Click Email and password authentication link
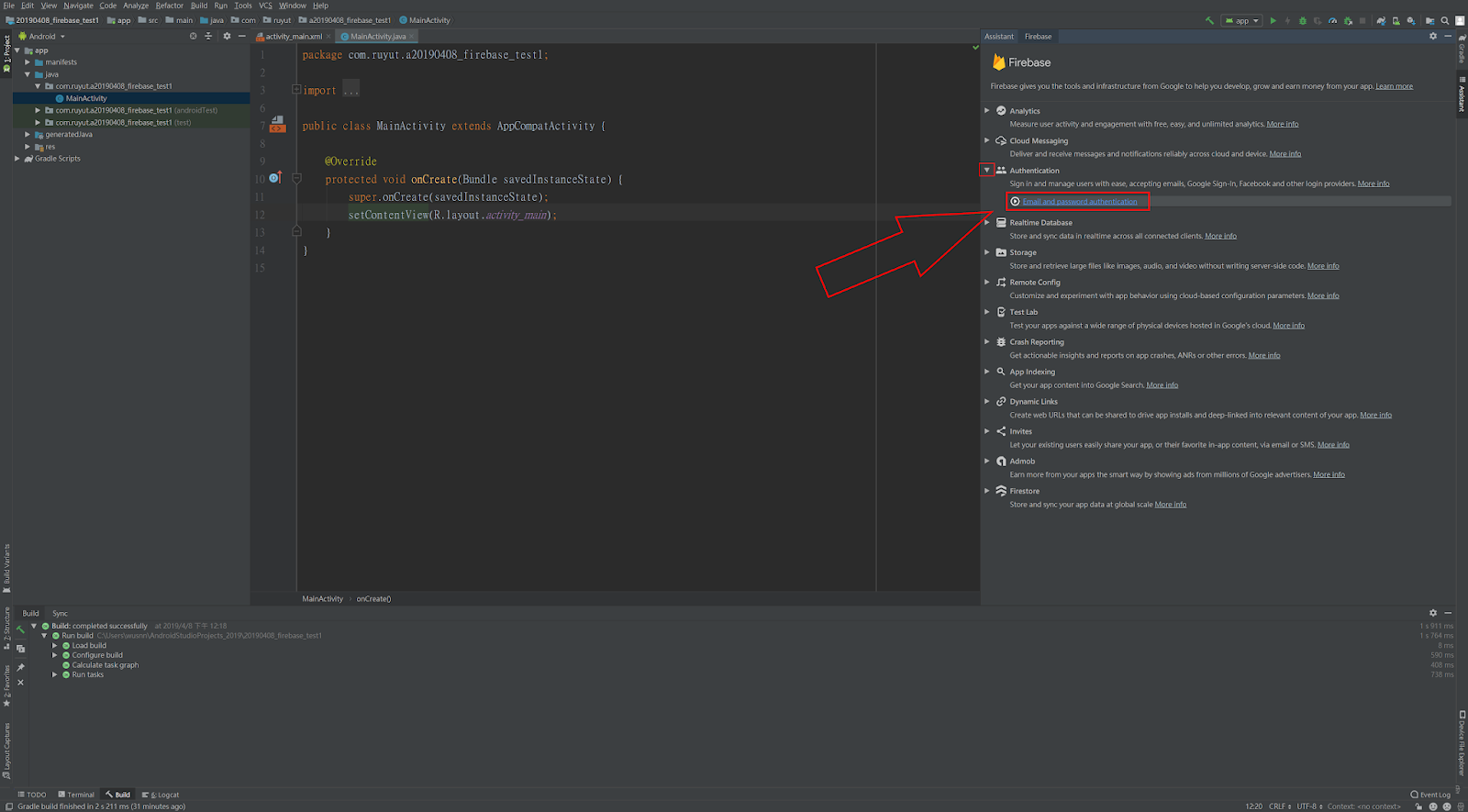The width and height of the screenshot is (1468, 812). (1080, 202)
